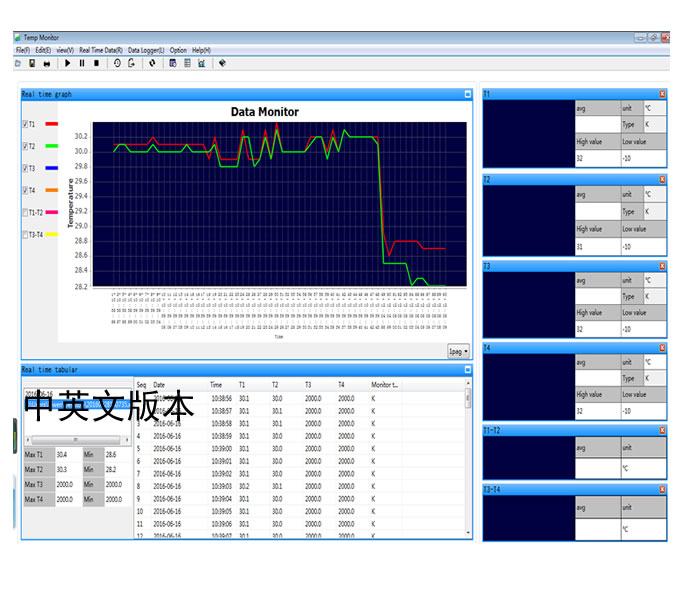Click the save icon in the toolbar
700x600 pixels.
32,63
